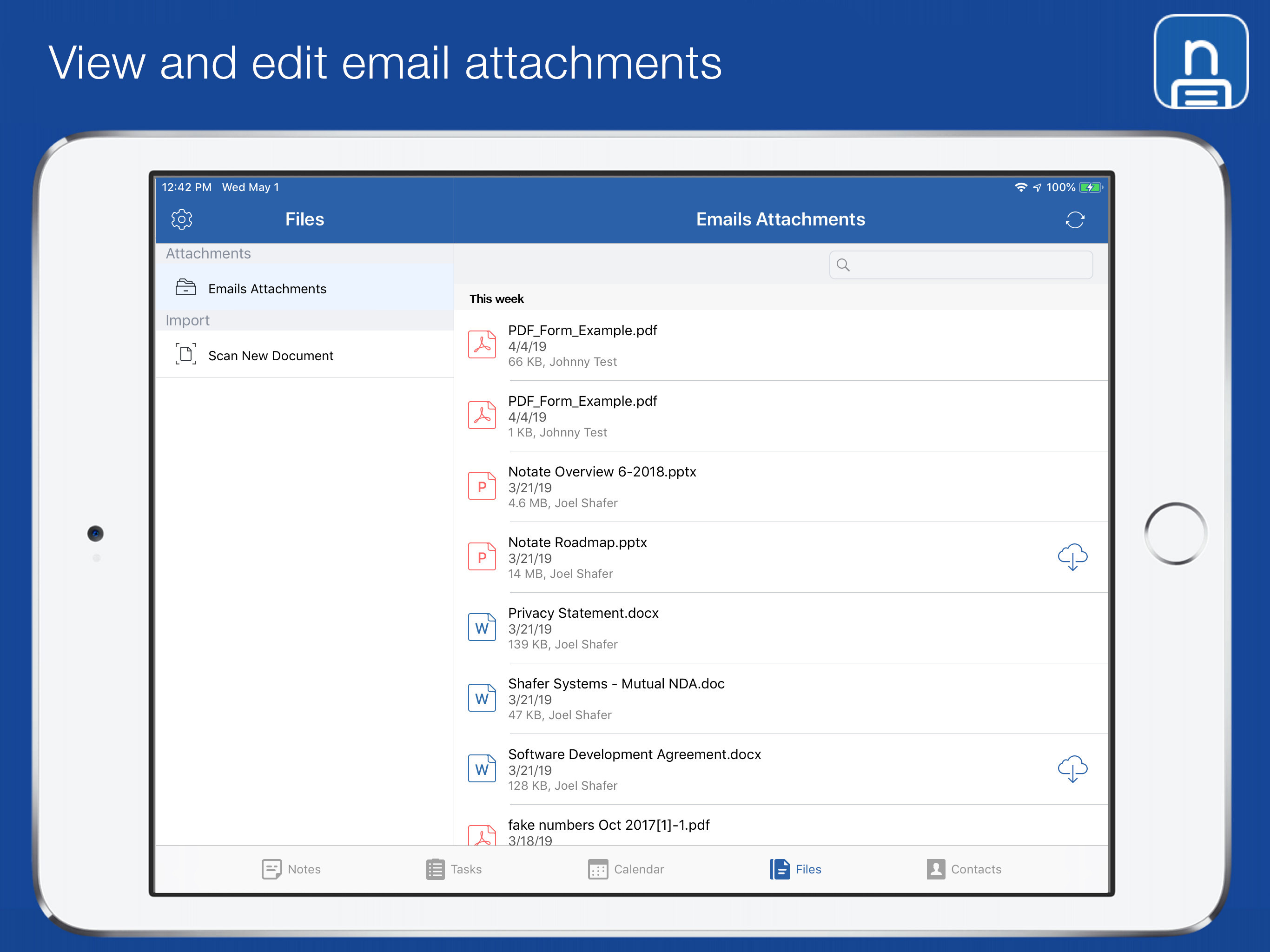Click the Emails Attachments folder tray icon

185,287
